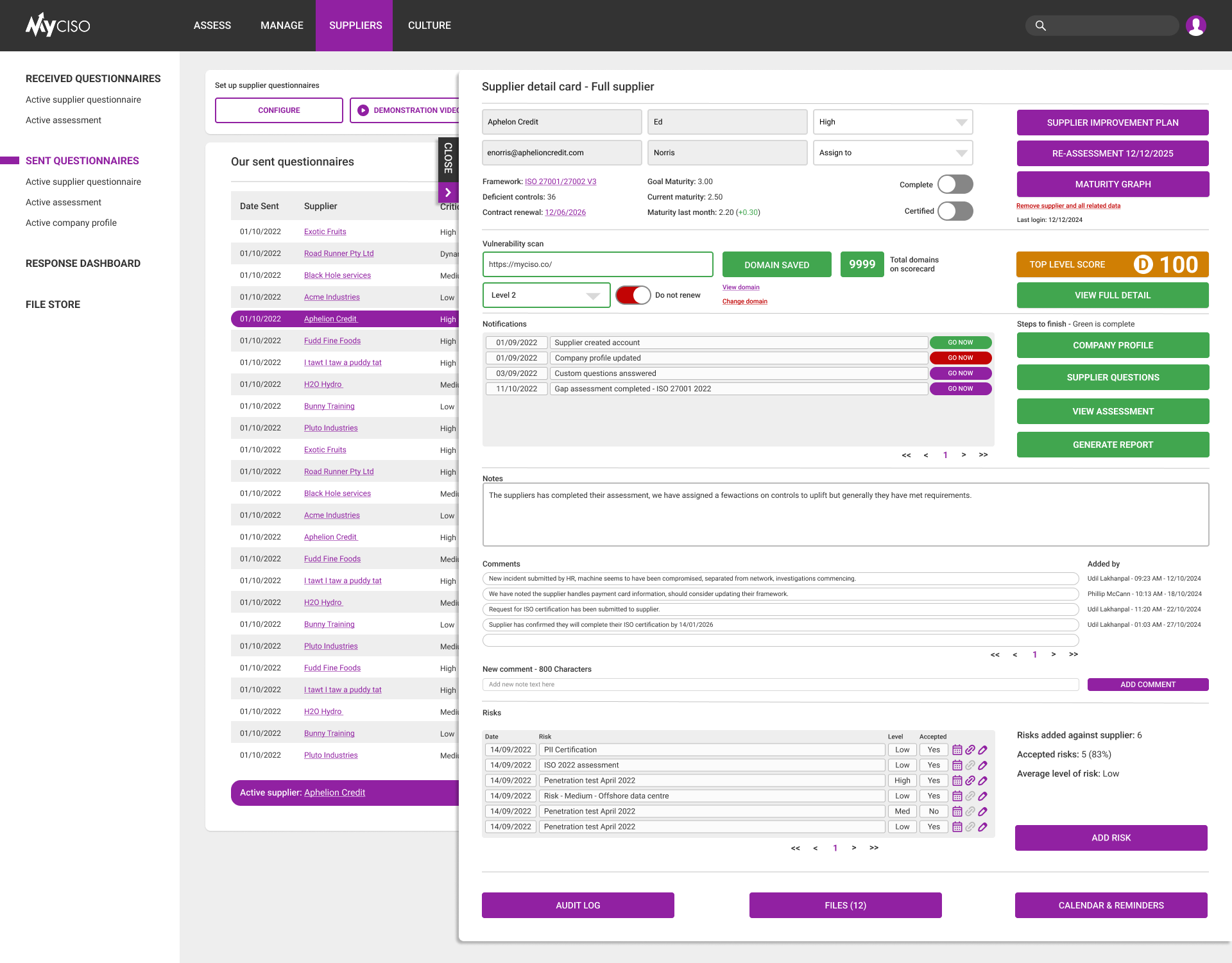Click link icon on PII Certification risk

pos(970,749)
